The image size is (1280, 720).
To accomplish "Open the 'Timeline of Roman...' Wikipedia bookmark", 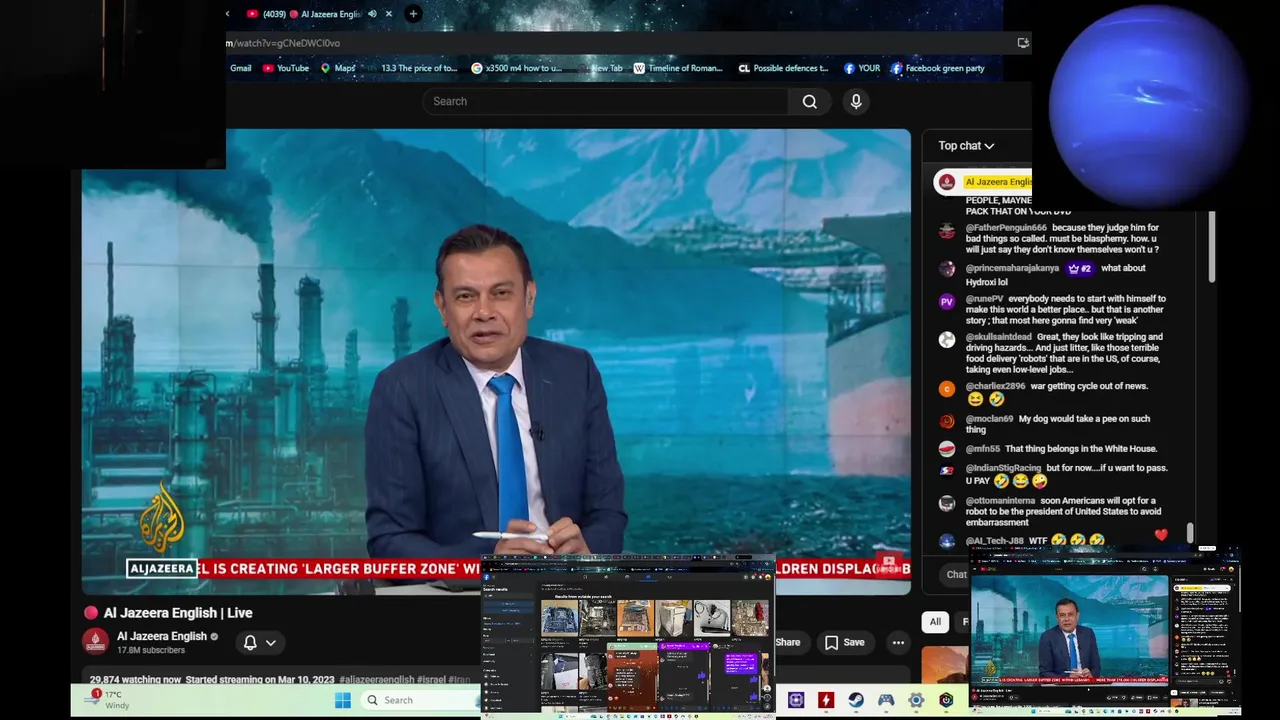I will 677,68.
